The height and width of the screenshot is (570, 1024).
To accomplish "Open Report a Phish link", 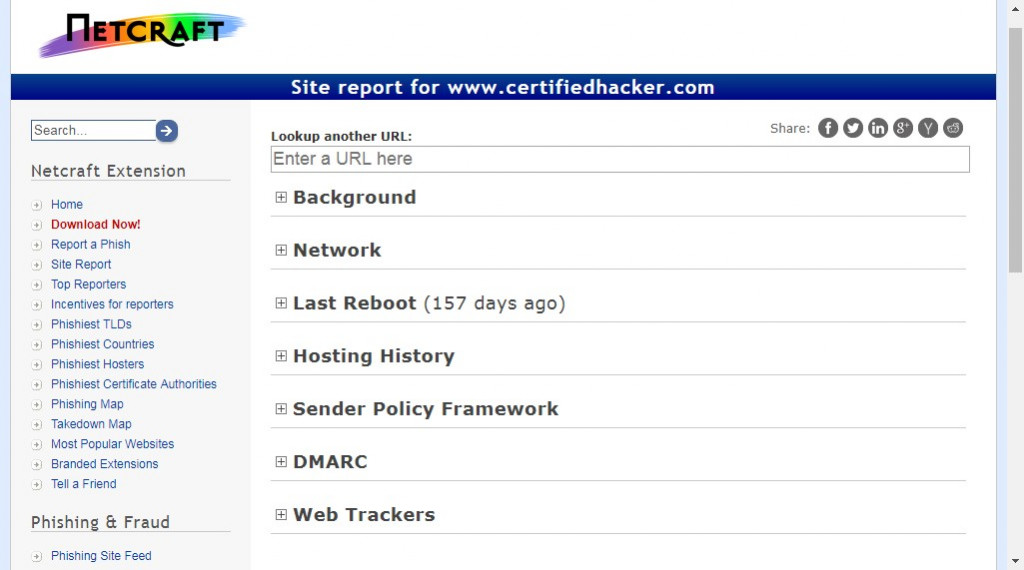I will [91, 244].
